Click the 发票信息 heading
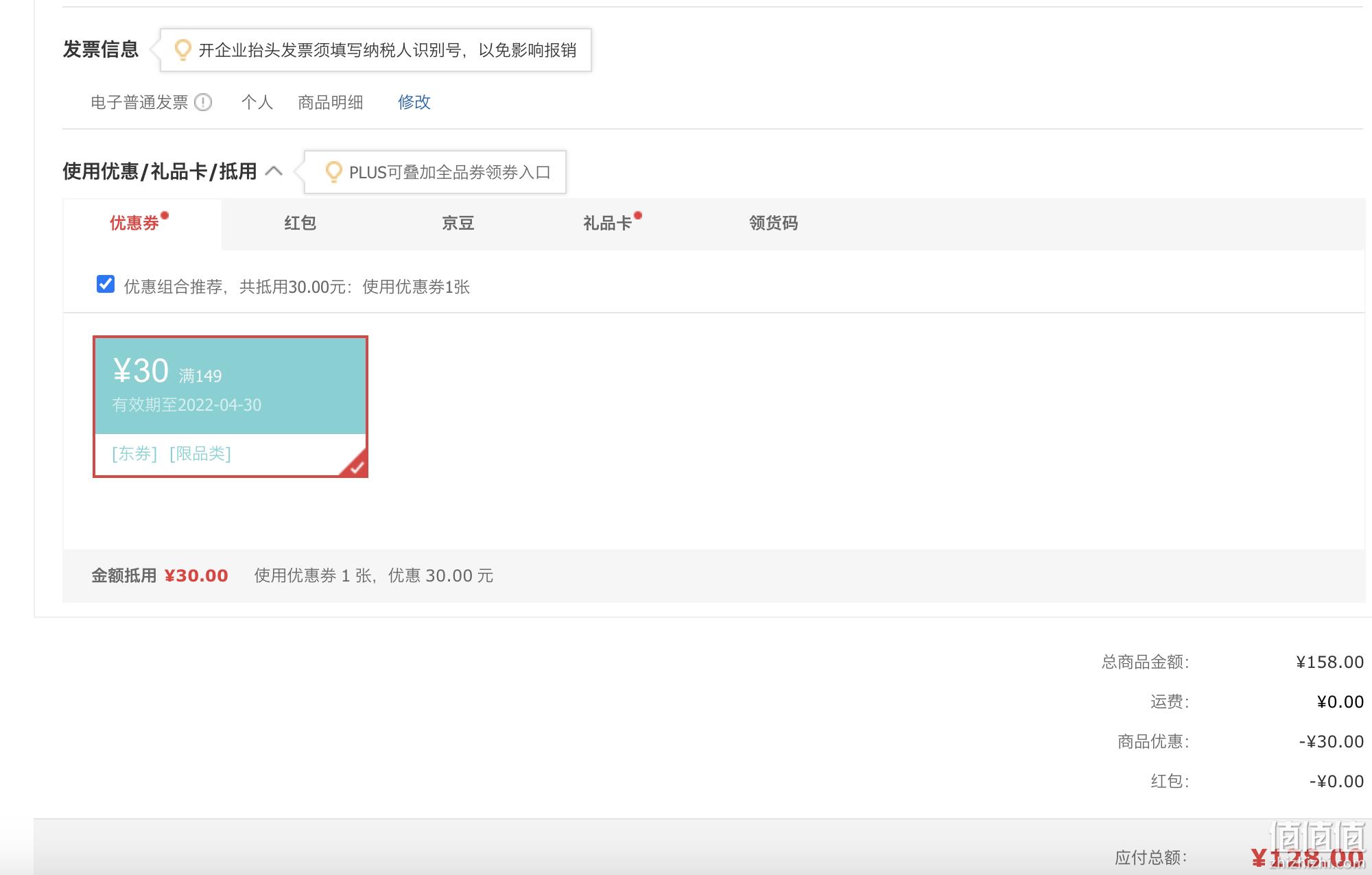Image resolution: width=1372 pixels, height=875 pixels. point(101,49)
